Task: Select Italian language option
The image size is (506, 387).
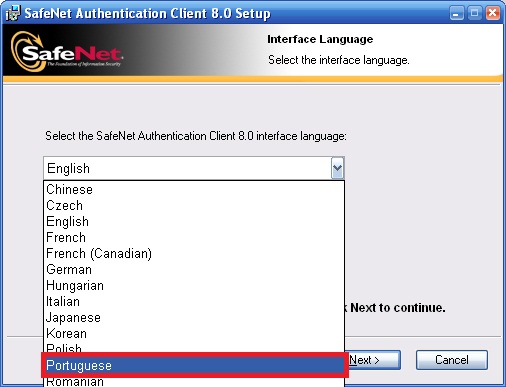Action: pos(194,301)
